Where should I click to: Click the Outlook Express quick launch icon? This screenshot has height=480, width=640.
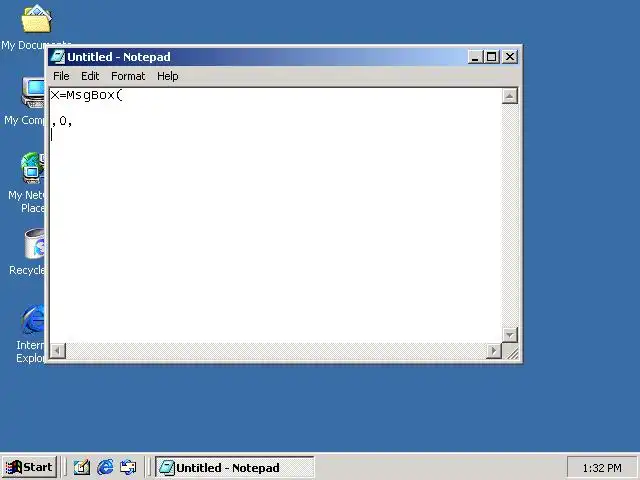tap(128, 467)
